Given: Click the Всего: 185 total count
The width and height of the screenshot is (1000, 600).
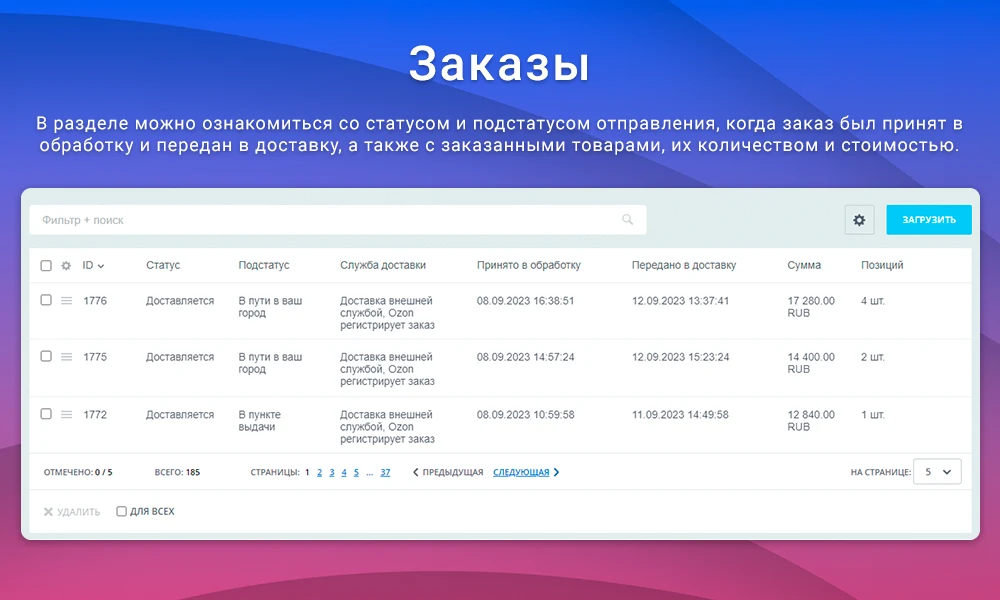Looking at the screenshot, I should [x=177, y=472].
